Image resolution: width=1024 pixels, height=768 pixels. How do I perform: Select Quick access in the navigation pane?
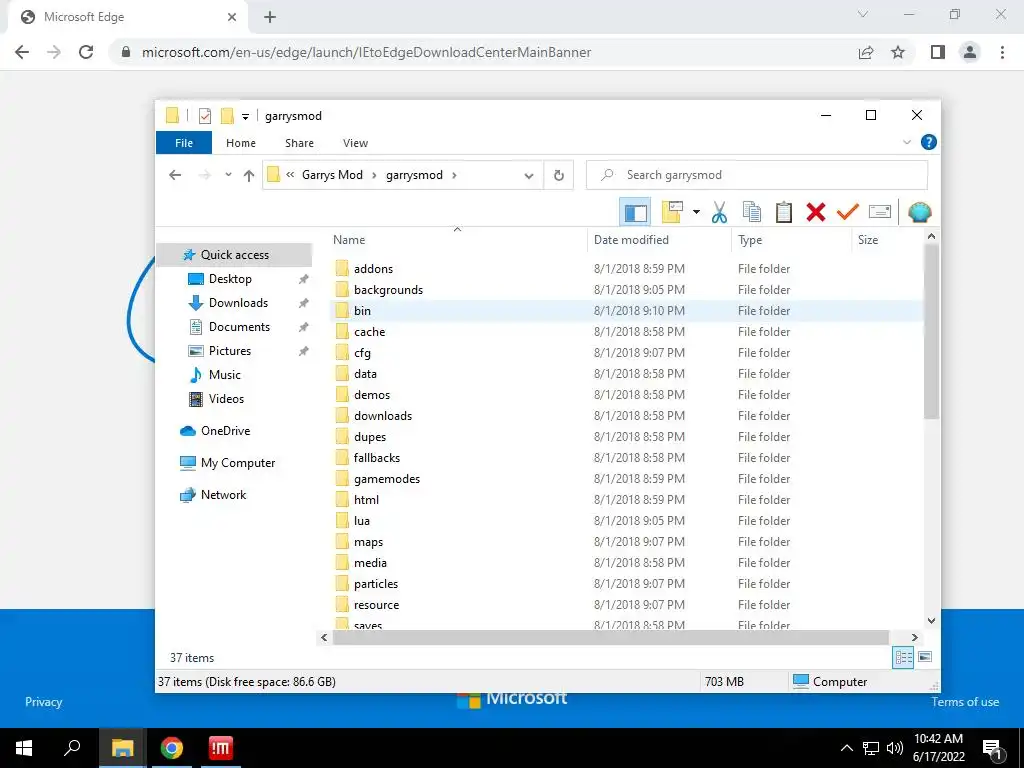[x=234, y=255]
